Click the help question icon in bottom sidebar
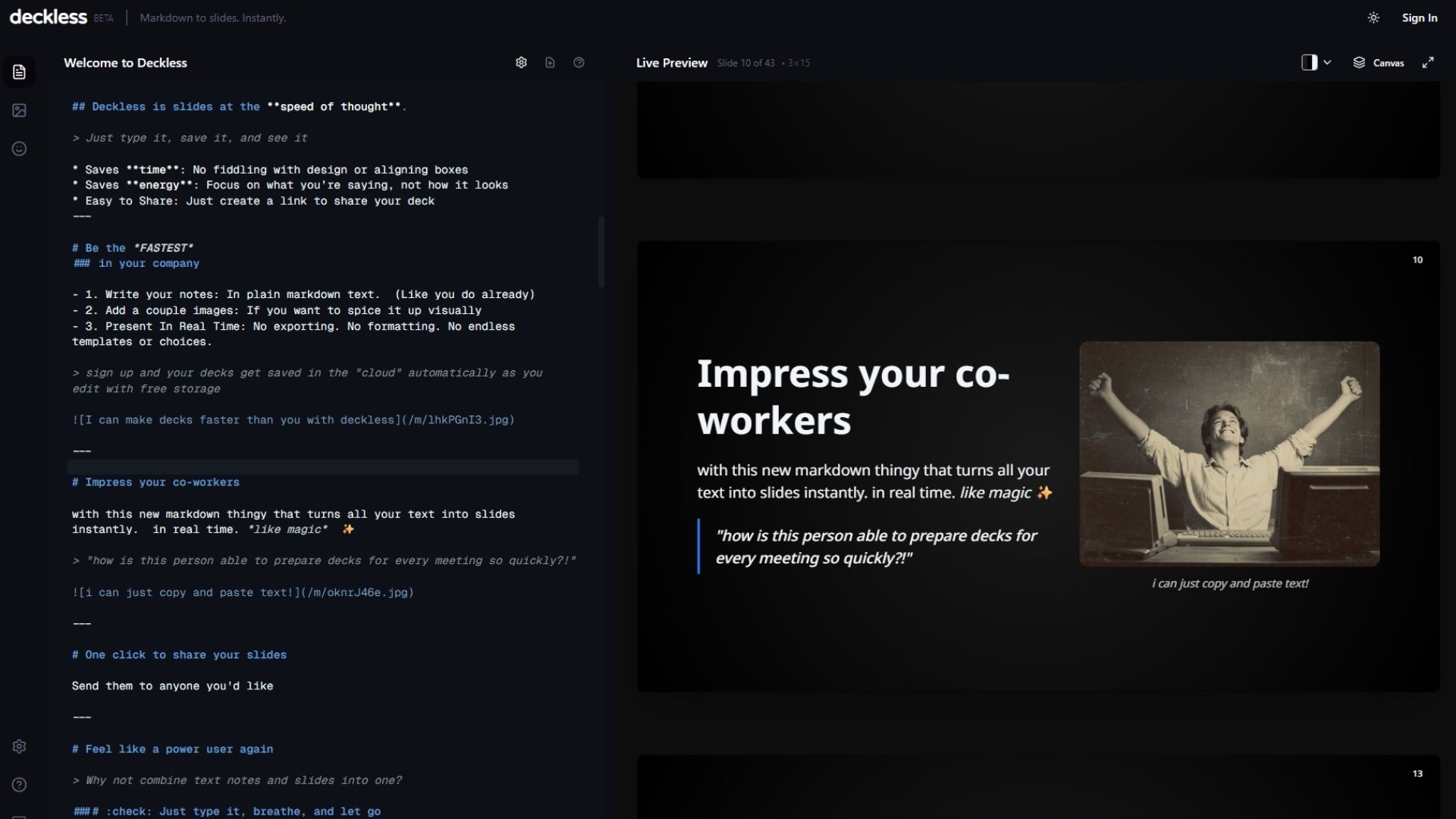 20,785
